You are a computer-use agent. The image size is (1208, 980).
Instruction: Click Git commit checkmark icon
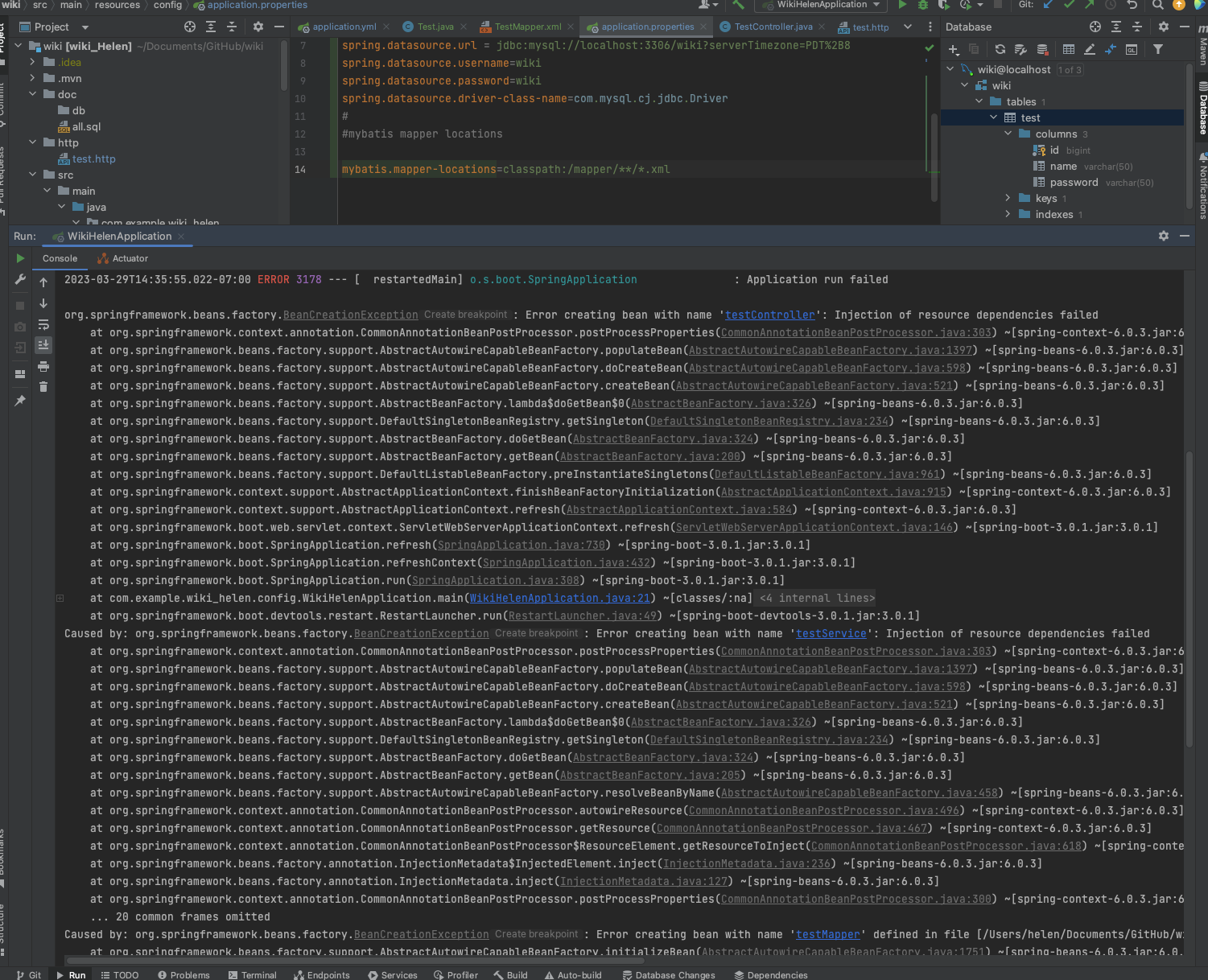pyautogui.click(x=1069, y=5)
